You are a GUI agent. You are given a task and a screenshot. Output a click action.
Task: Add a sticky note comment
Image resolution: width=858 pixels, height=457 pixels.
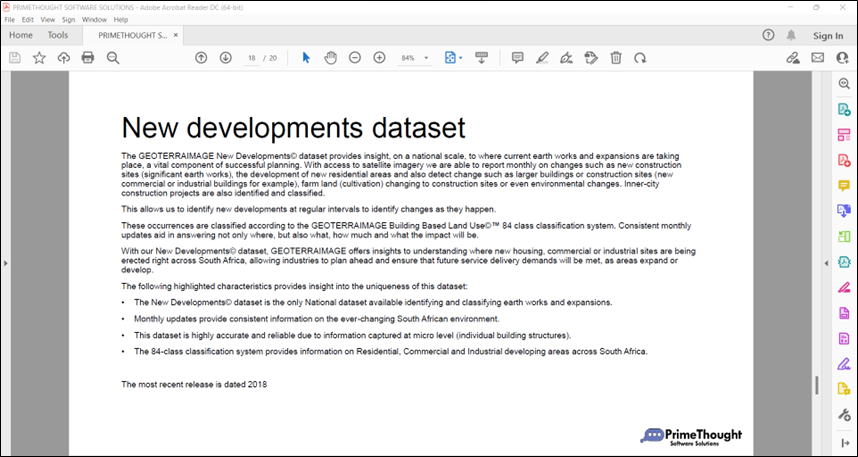pyautogui.click(x=518, y=57)
